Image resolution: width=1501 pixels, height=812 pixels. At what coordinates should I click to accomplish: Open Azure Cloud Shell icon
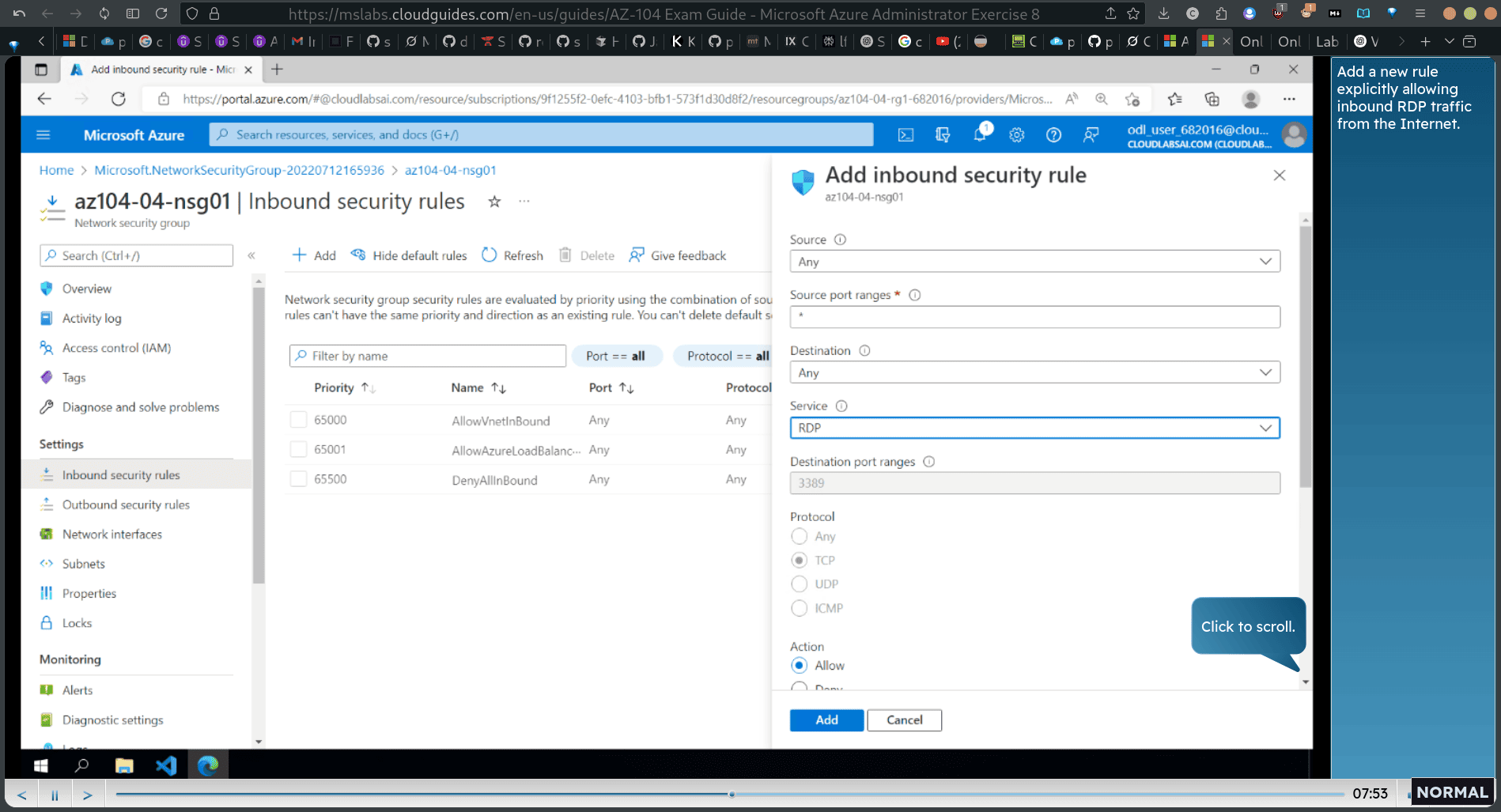[x=906, y=135]
